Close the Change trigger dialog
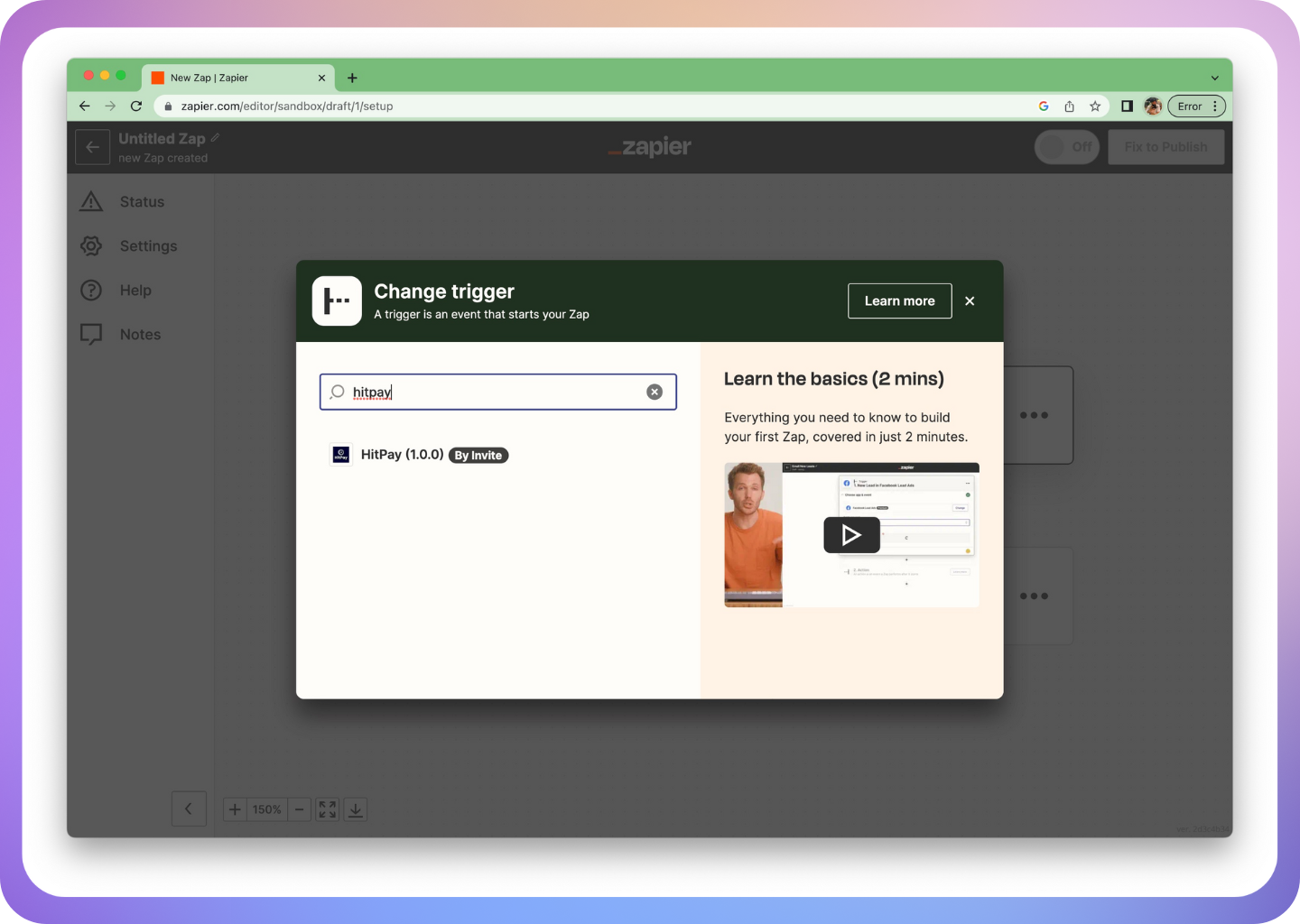The image size is (1300, 924). [x=970, y=301]
